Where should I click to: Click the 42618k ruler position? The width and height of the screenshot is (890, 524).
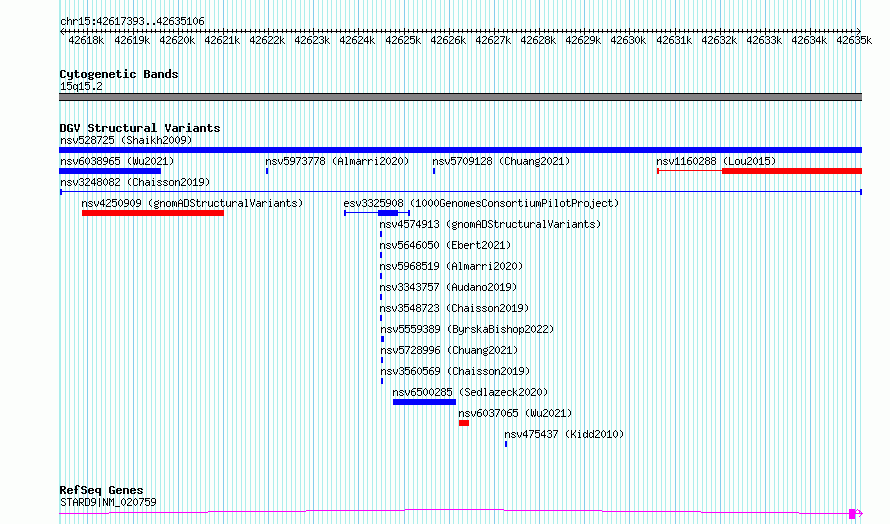point(86,40)
